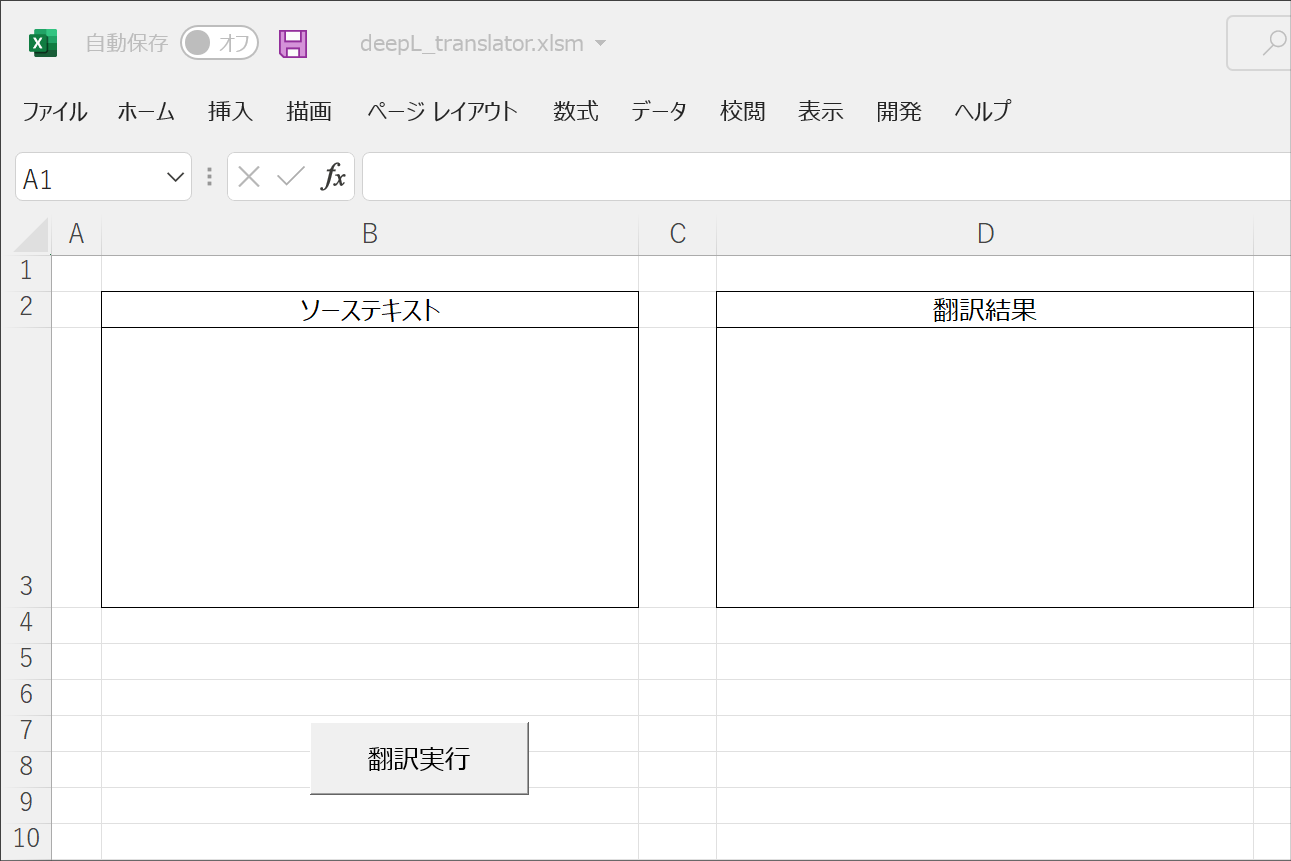Click the Excel application icon top left
The height and width of the screenshot is (861, 1291).
click(40, 42)
